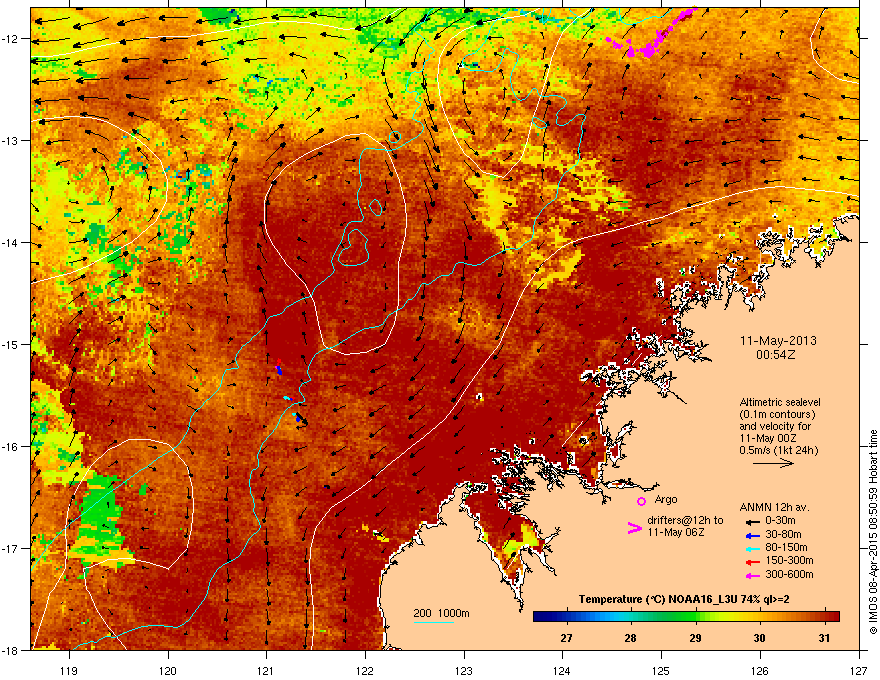Click the longitude axis label 123
Viewport: 880px width, 680px height.
click(464, 670)
